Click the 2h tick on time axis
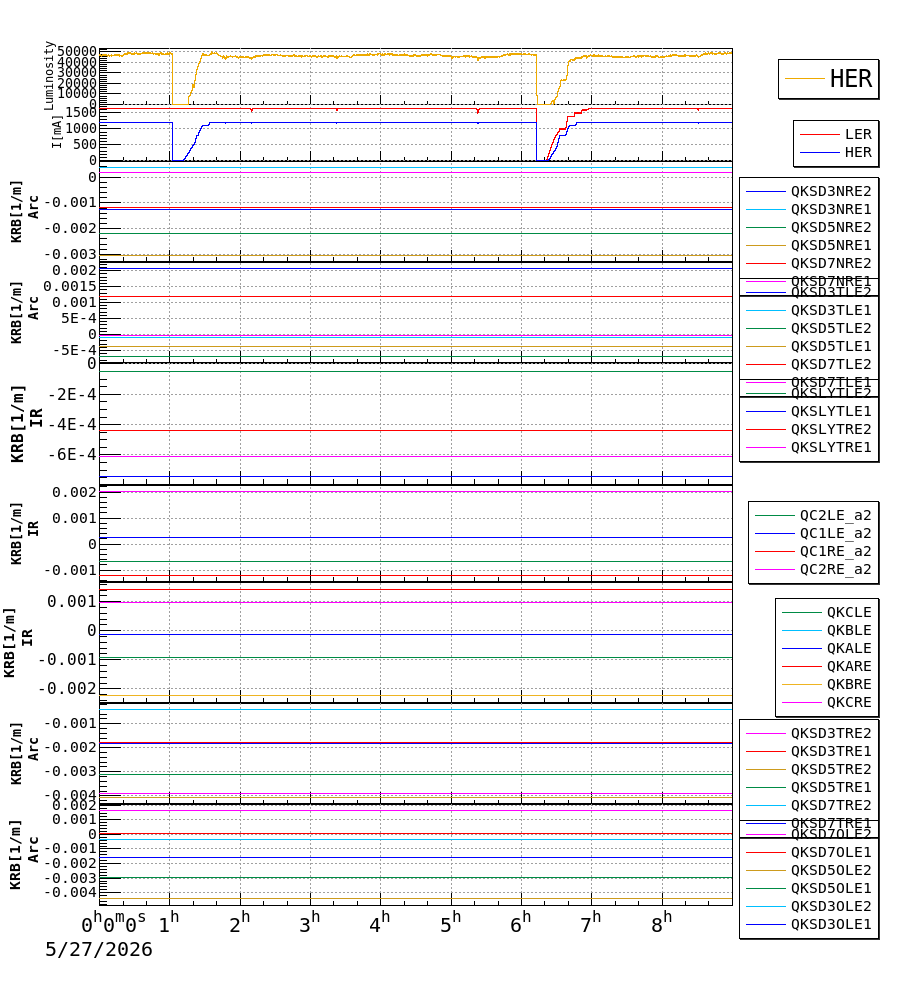This screenshot has height=984, width=900. [240, 922]
